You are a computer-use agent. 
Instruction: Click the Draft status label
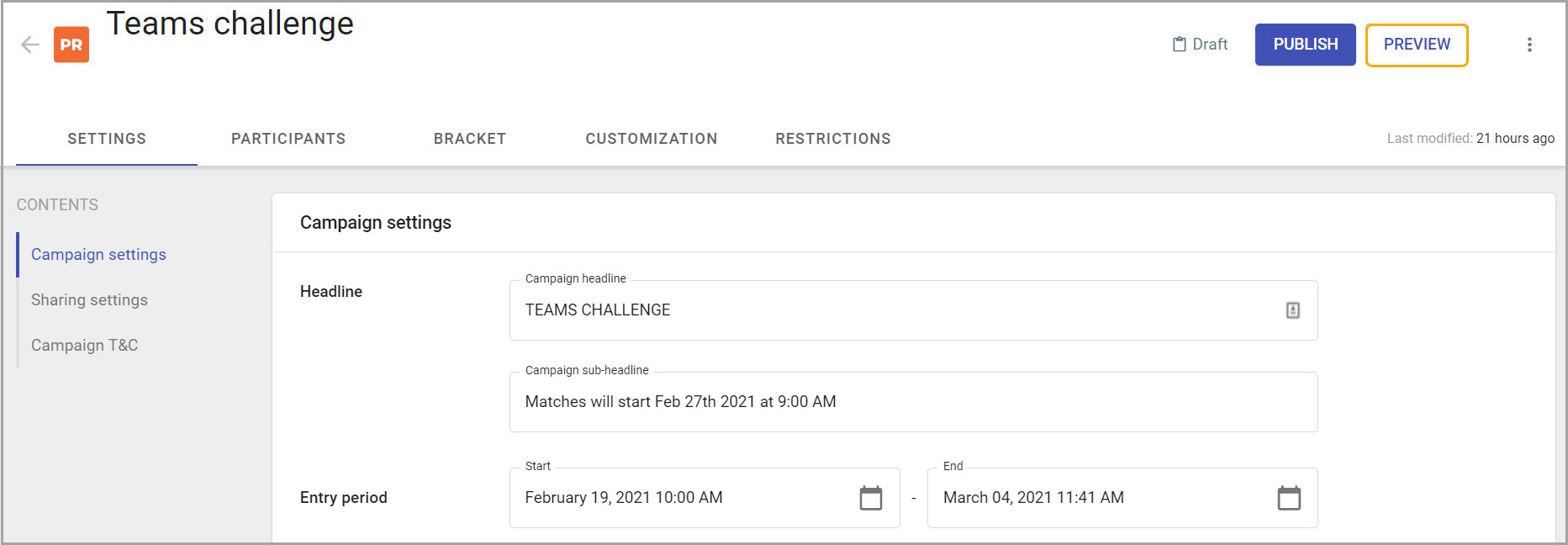coord(1210,45)
